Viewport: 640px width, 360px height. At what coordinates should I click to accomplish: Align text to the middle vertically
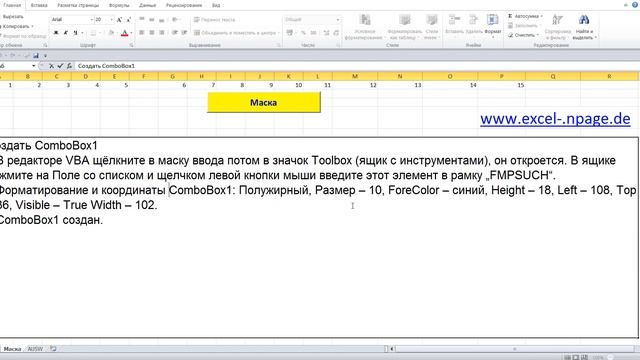pyautogui.click(x=151, y=20)
